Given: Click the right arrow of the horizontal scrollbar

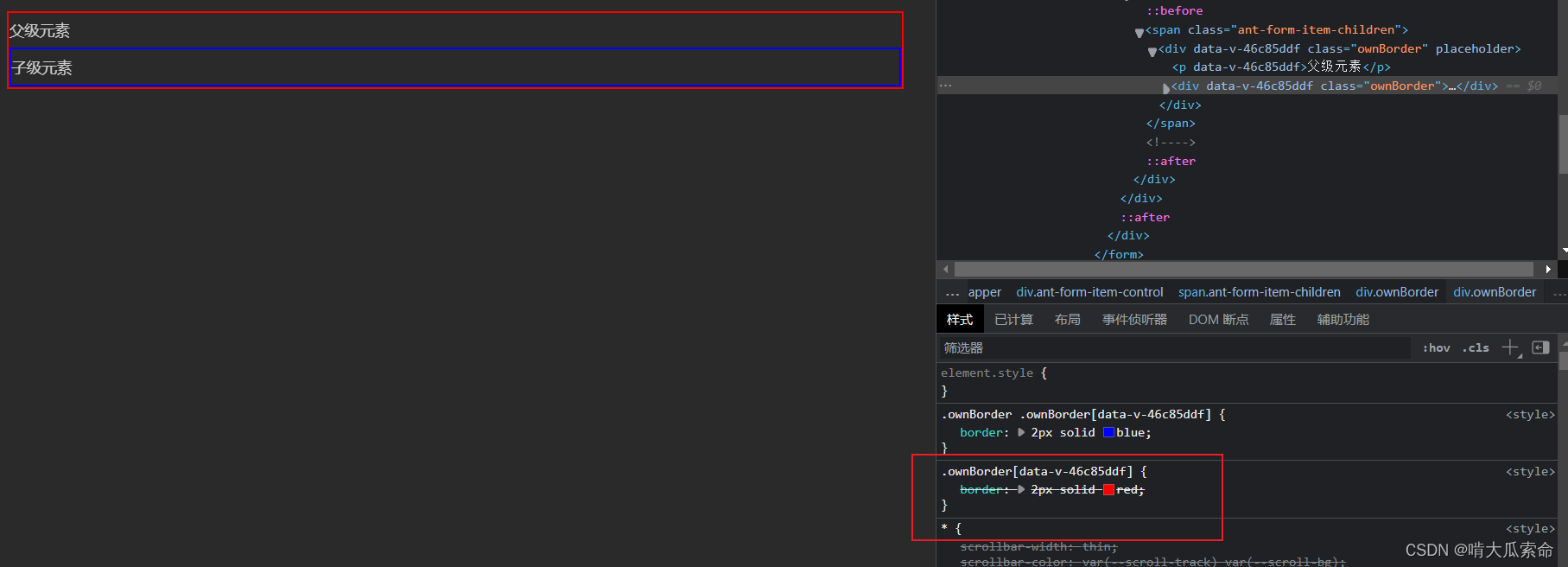Looking at the screenshot, I should pyautogui.click(x=1548, y=270).
